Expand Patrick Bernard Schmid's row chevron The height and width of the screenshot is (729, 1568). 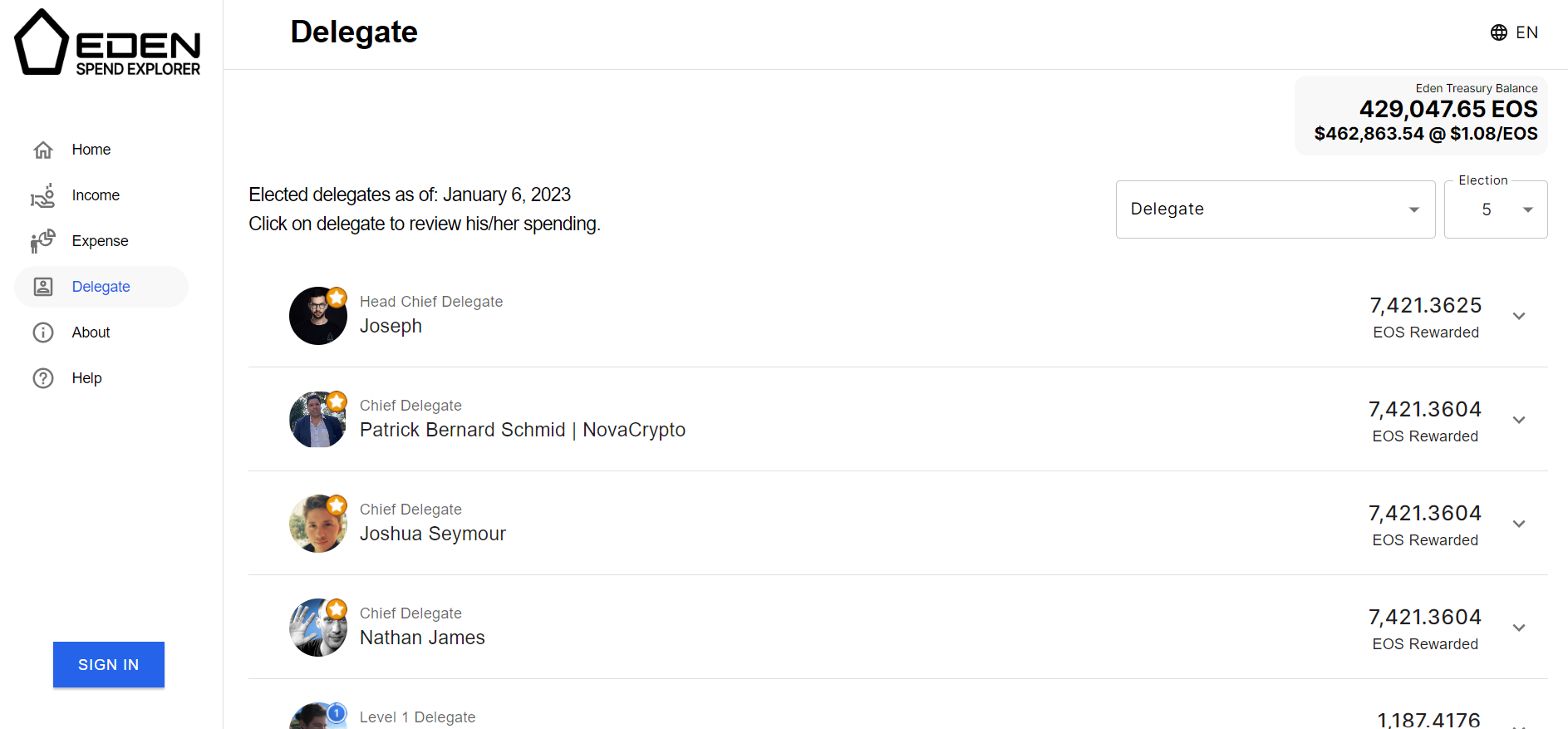(1519, 420)
